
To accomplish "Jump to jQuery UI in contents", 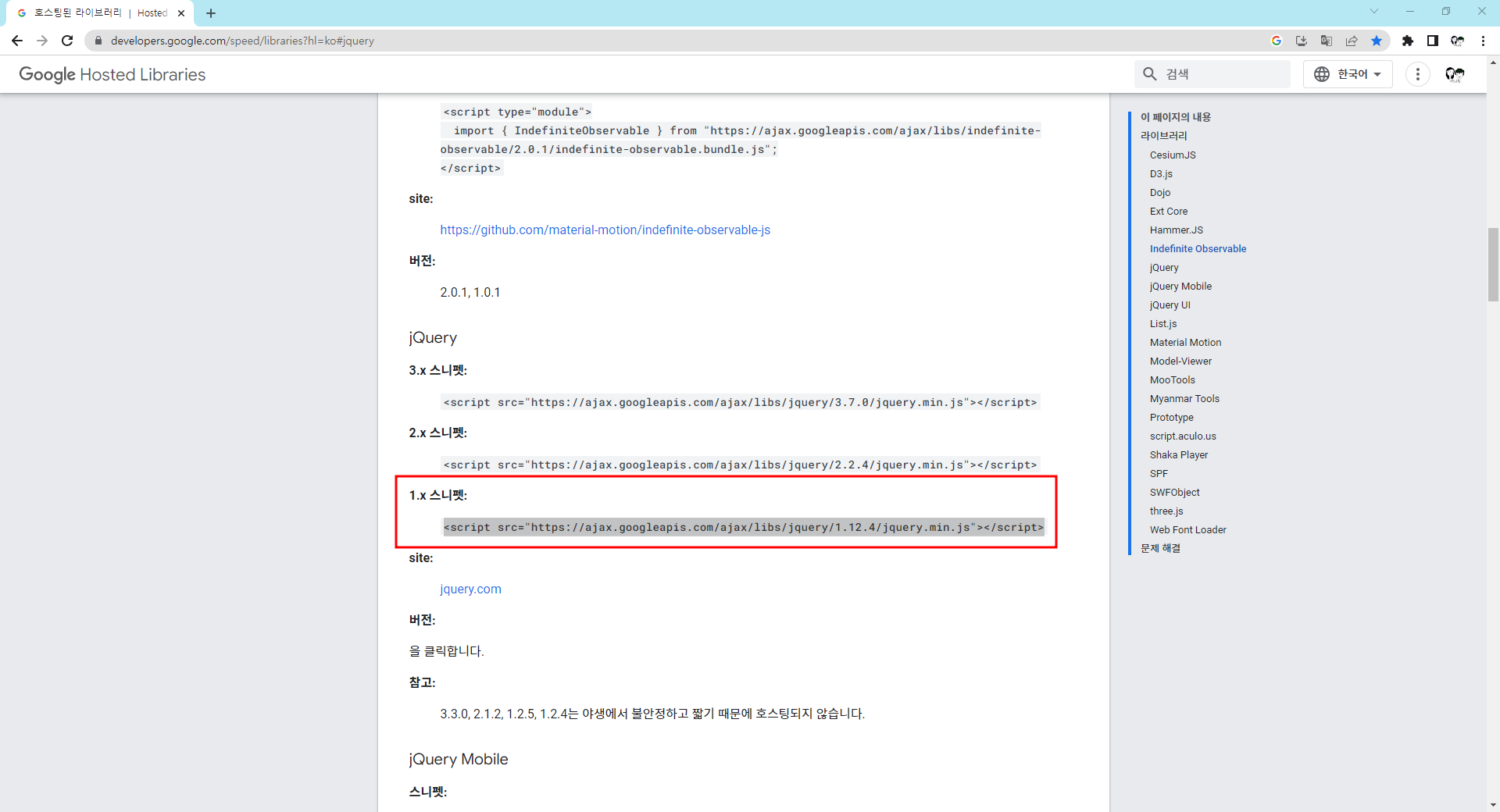I will coord(1170,304).
